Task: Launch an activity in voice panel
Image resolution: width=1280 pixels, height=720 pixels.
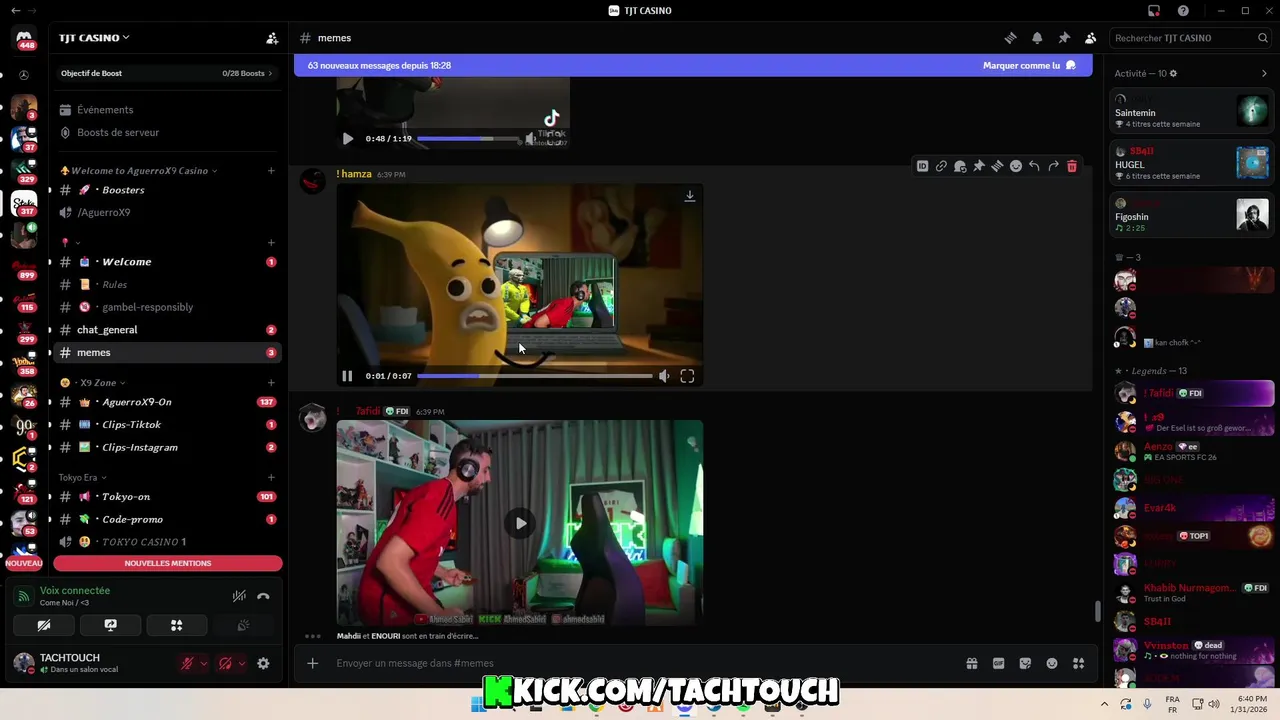Action: pos(176,625)
